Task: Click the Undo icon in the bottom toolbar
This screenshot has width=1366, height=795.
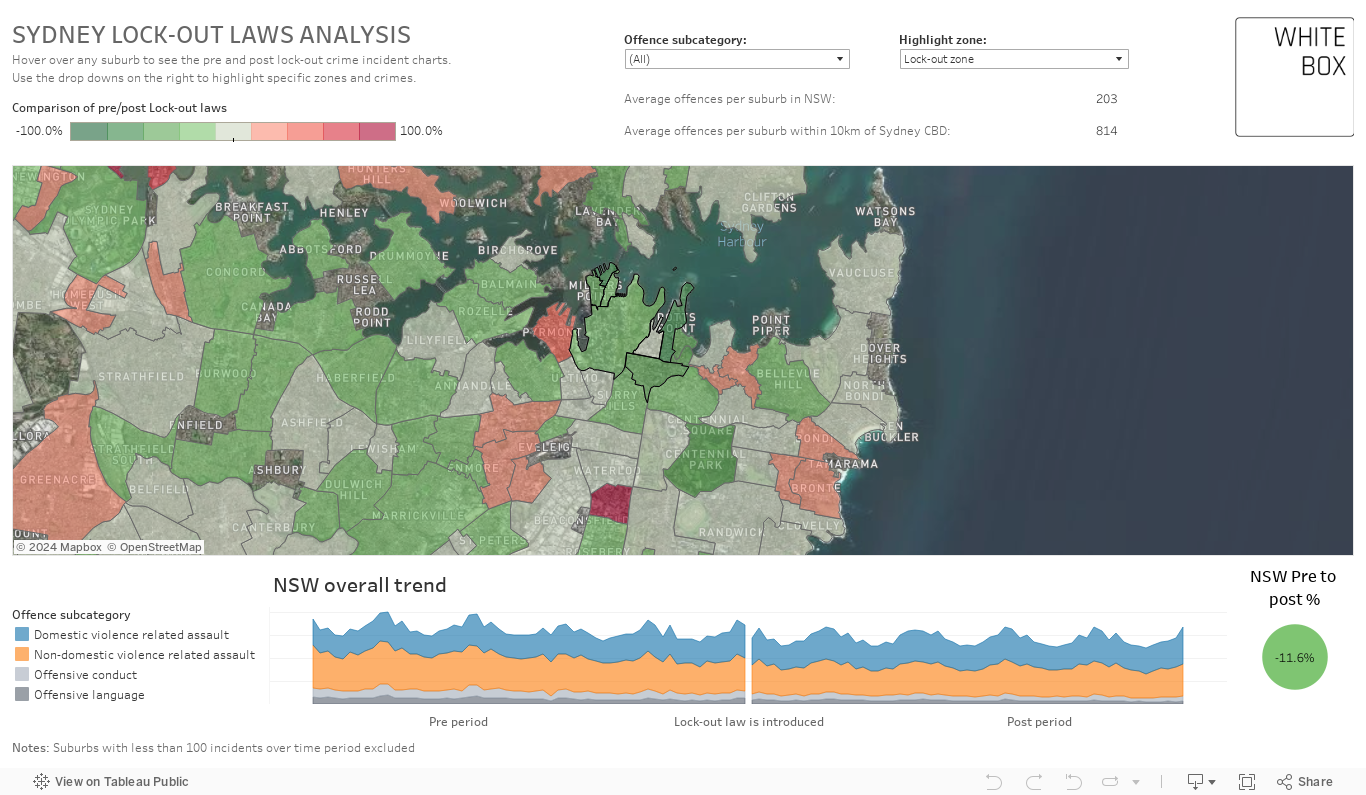Action: click(993, 782)
